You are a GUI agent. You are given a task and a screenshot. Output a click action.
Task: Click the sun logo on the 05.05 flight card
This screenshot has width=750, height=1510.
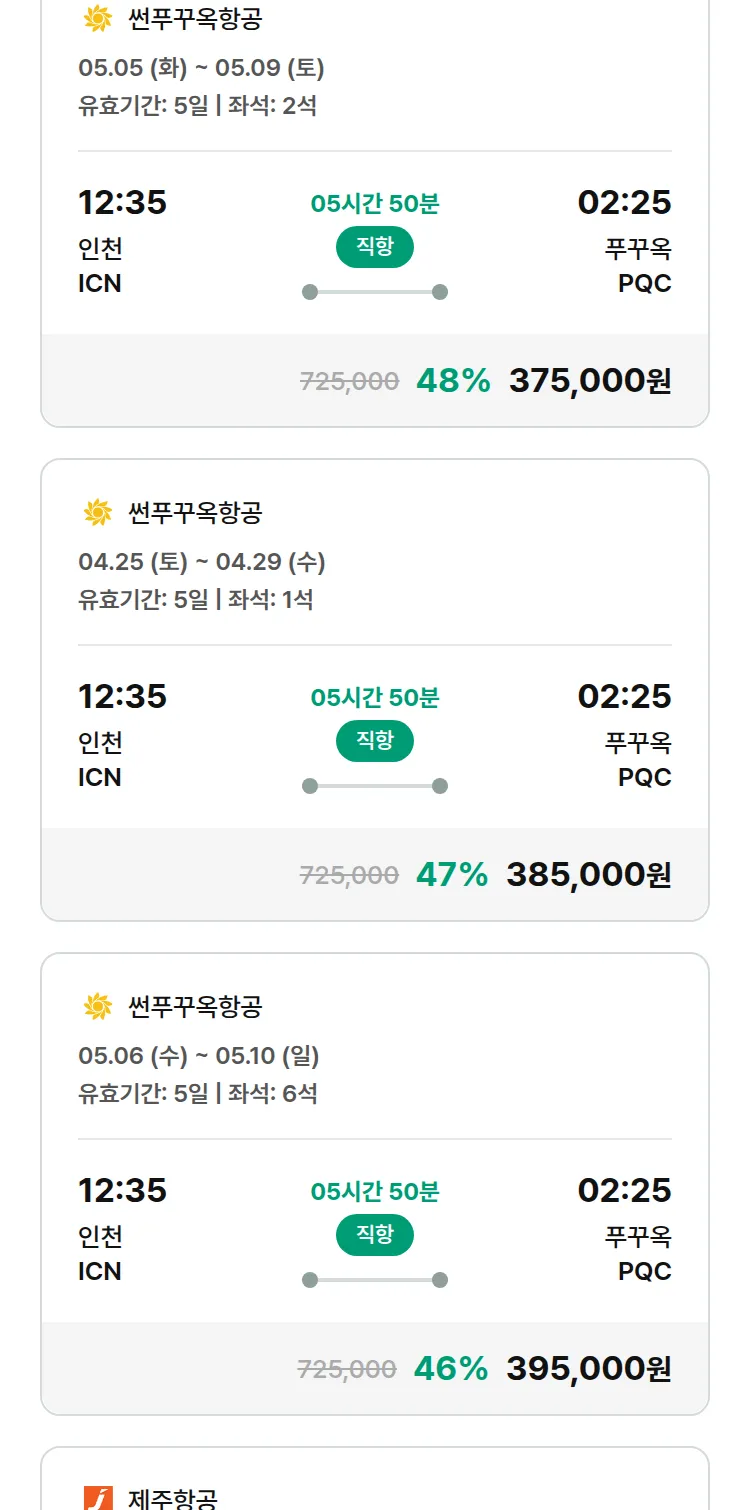tap(97, 18)
